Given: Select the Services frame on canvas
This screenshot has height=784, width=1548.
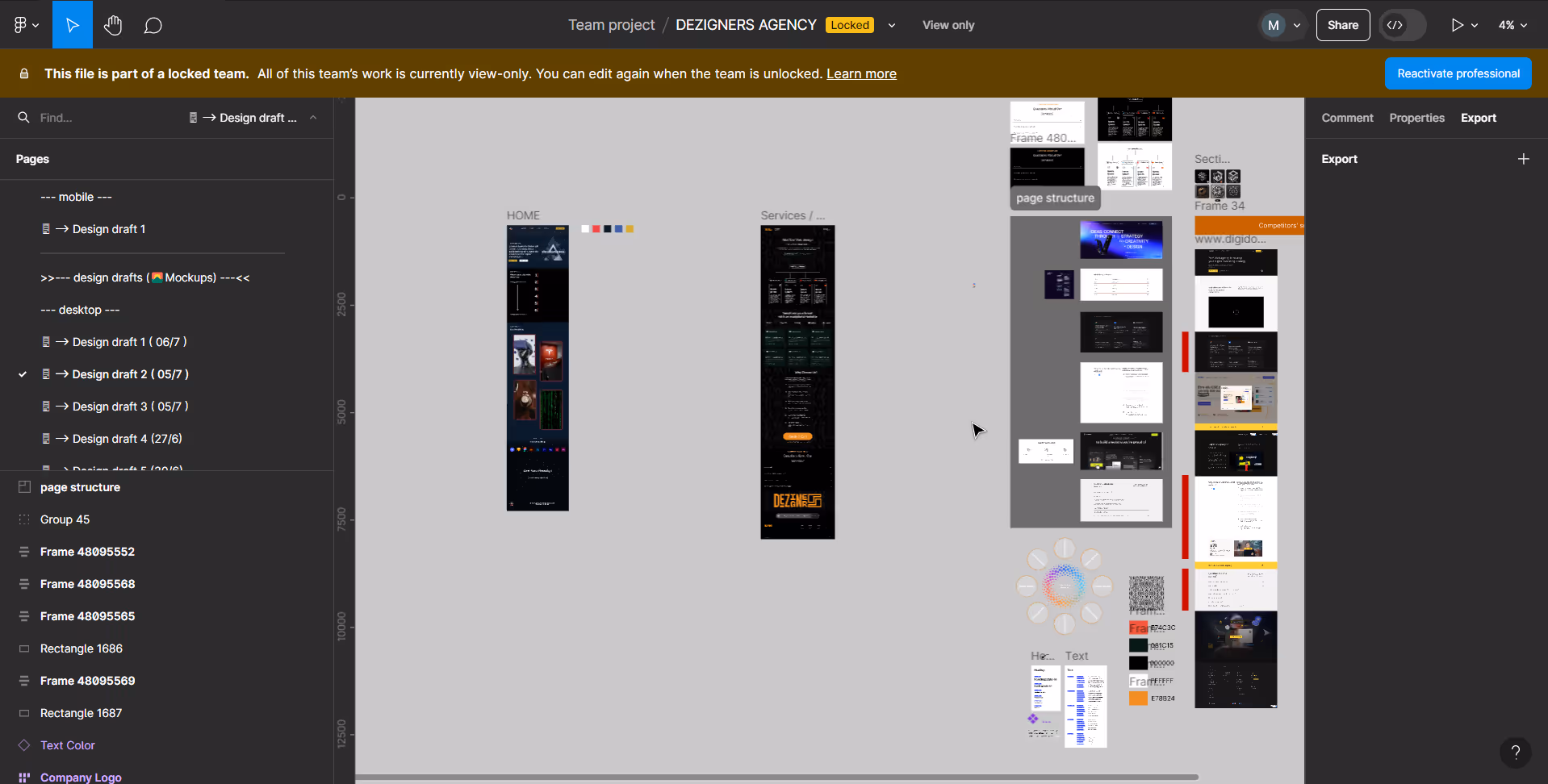Looking at the screenshot, I should [797, 382].
